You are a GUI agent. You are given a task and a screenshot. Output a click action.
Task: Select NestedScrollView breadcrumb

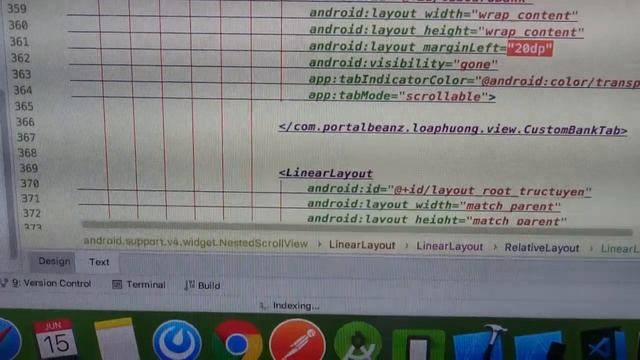(196, 243)
